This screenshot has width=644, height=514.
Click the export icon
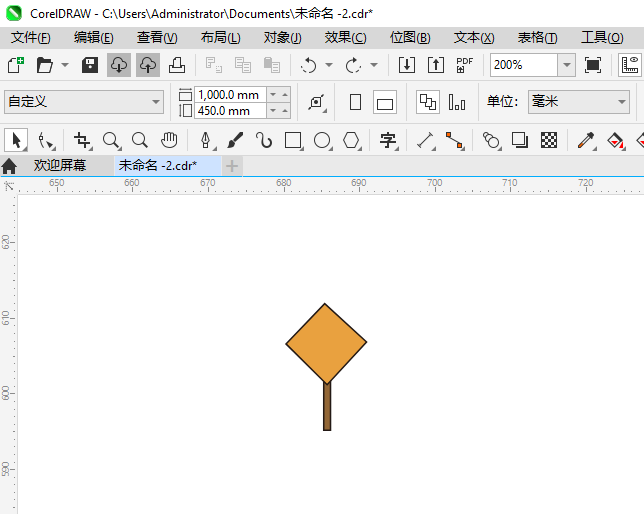click(x=436, y=65)
